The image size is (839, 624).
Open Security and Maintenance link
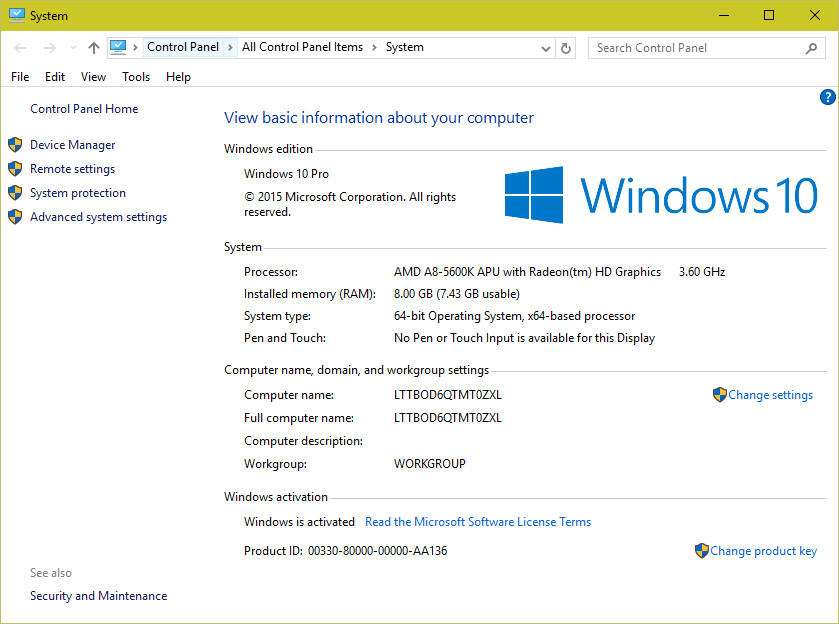click(98, 596)
